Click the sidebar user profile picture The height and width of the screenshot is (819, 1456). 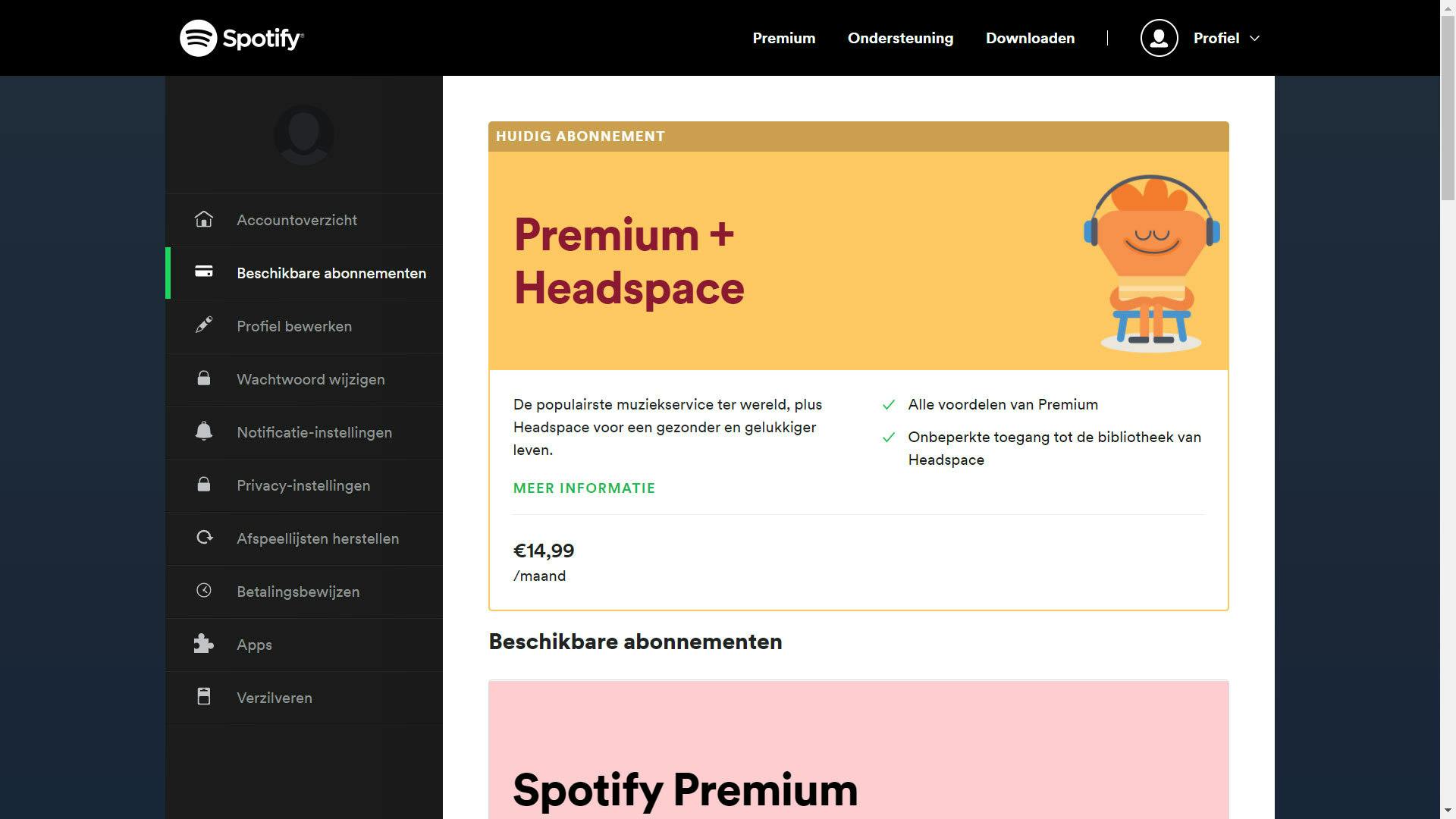click(x=303, y=135)
